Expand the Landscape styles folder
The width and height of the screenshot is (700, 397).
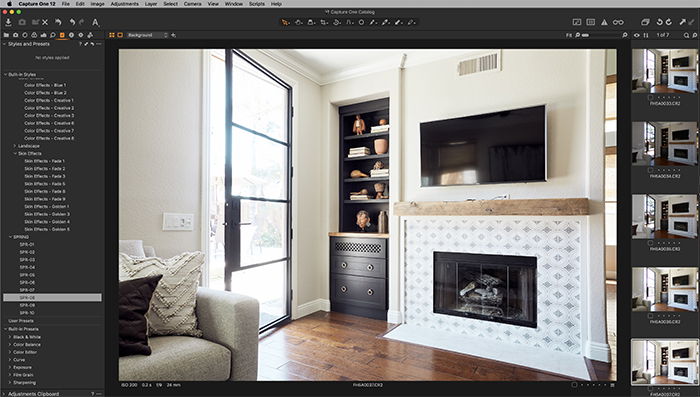15,146
